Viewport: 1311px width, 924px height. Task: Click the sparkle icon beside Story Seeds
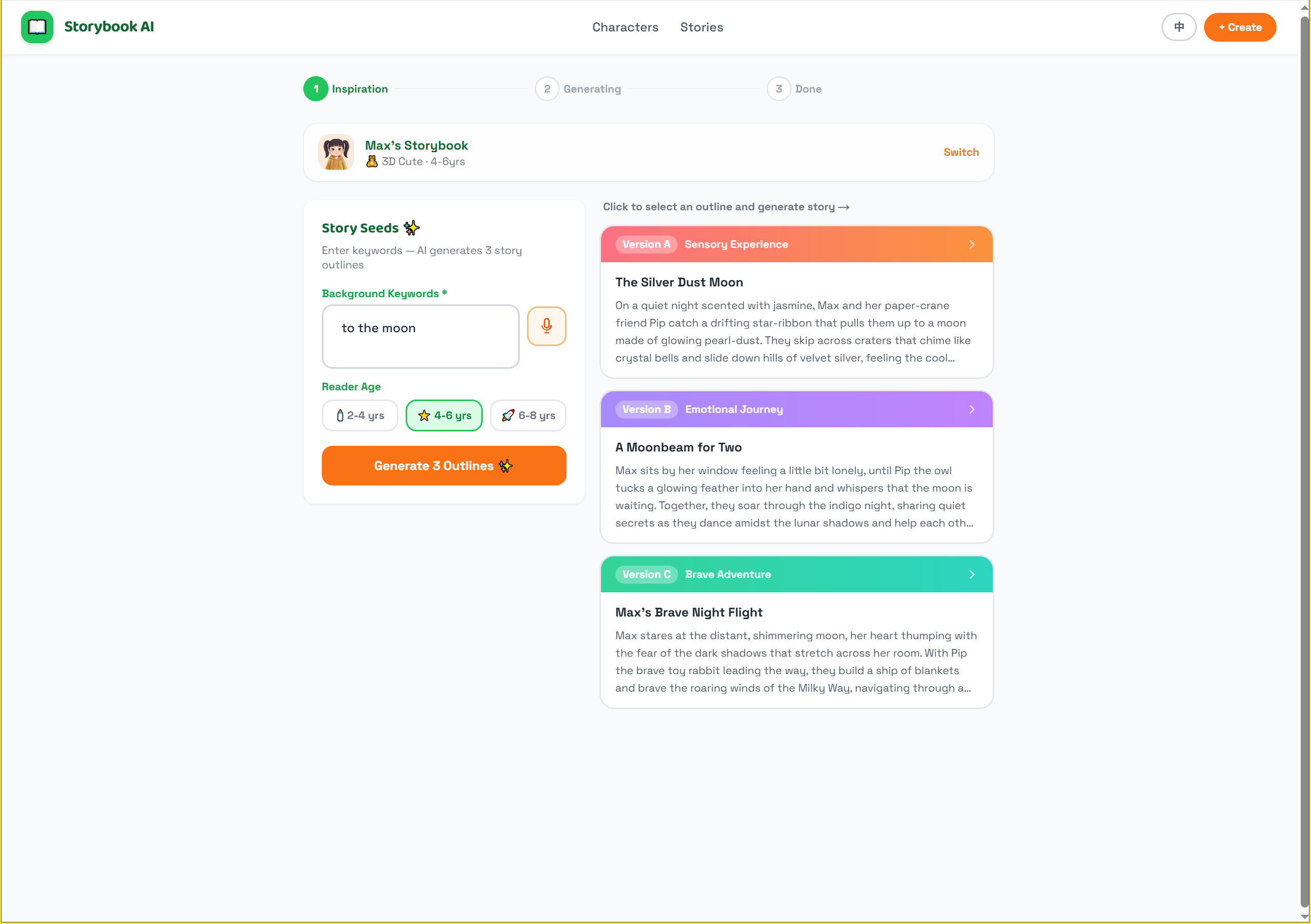[x=411, y=228]
